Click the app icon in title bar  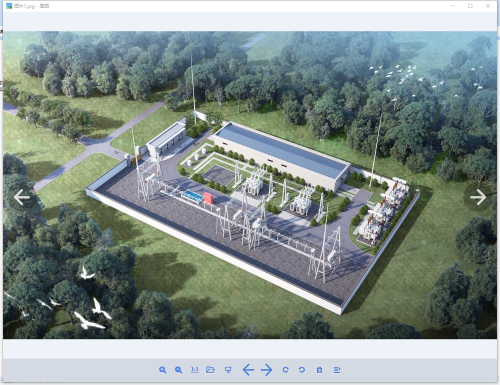point(9,6)
